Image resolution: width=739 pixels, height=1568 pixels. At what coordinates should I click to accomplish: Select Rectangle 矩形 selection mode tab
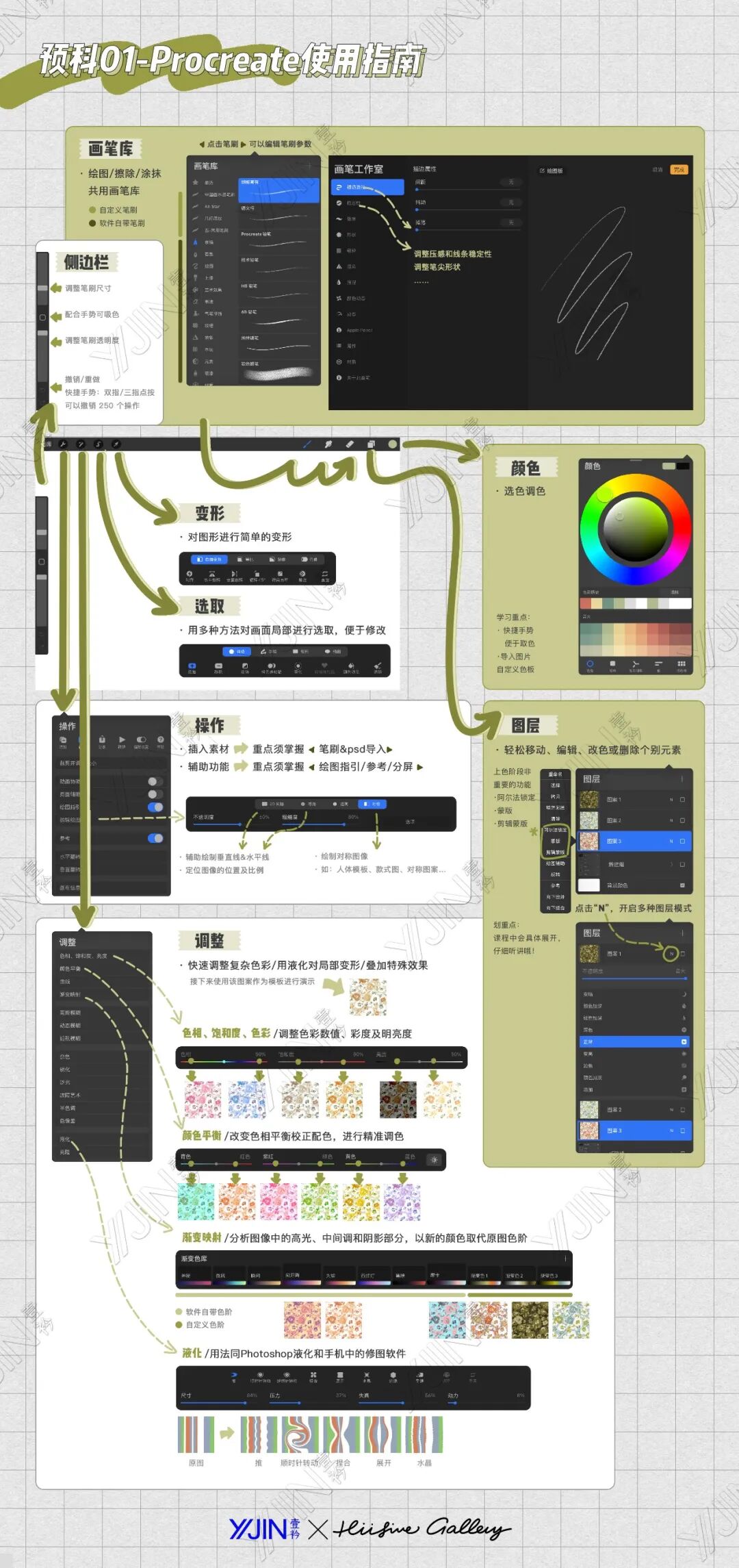300,651
